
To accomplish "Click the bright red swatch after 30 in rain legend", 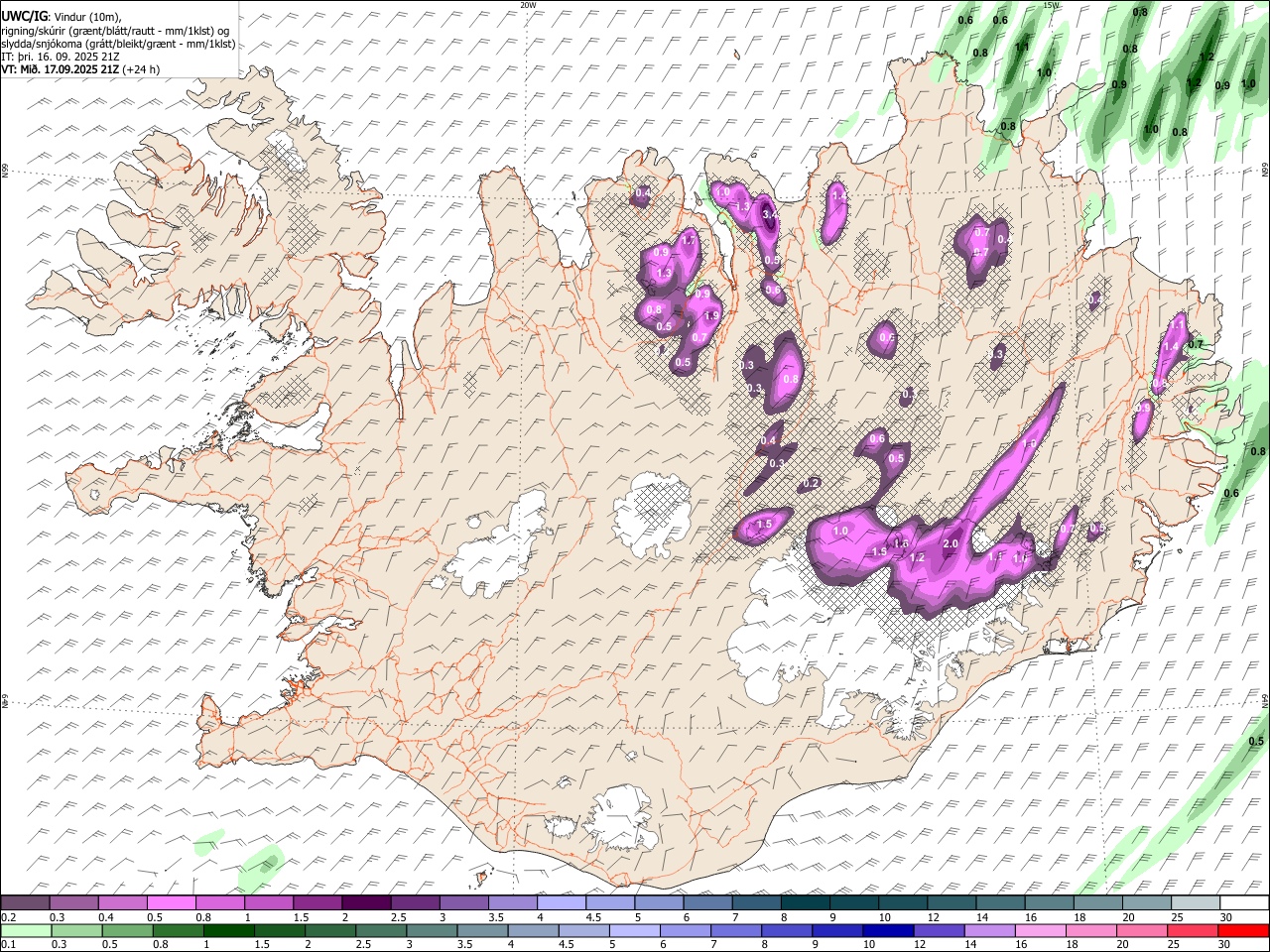I will coord(1244,930).
